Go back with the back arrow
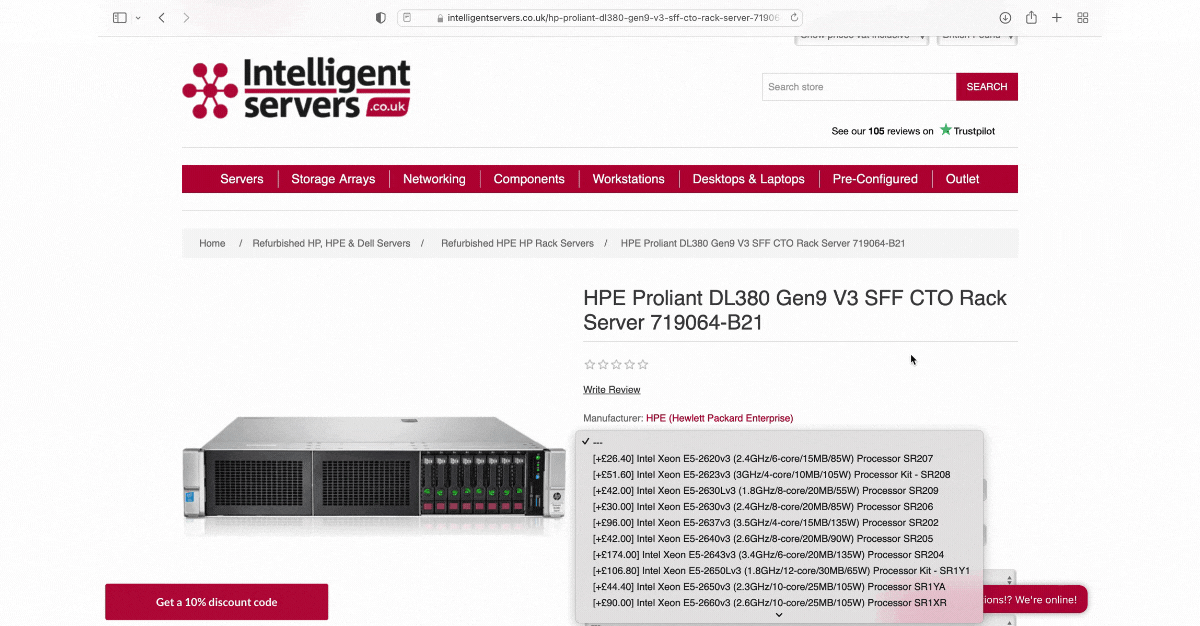The width and height of the screenshot is (1200, 626). coord(162,18)
